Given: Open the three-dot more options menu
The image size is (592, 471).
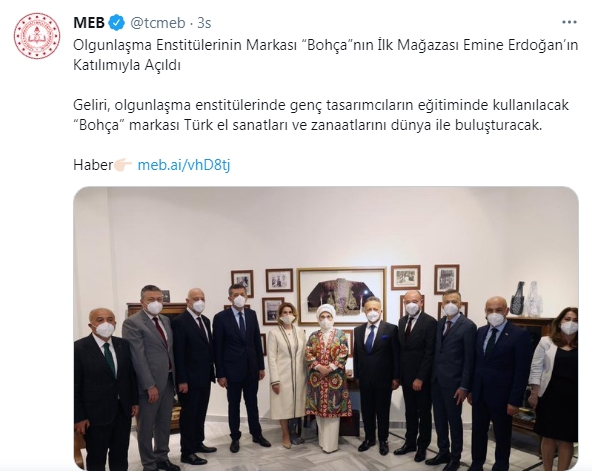Looking at the screenshot, I should (569, 23).
